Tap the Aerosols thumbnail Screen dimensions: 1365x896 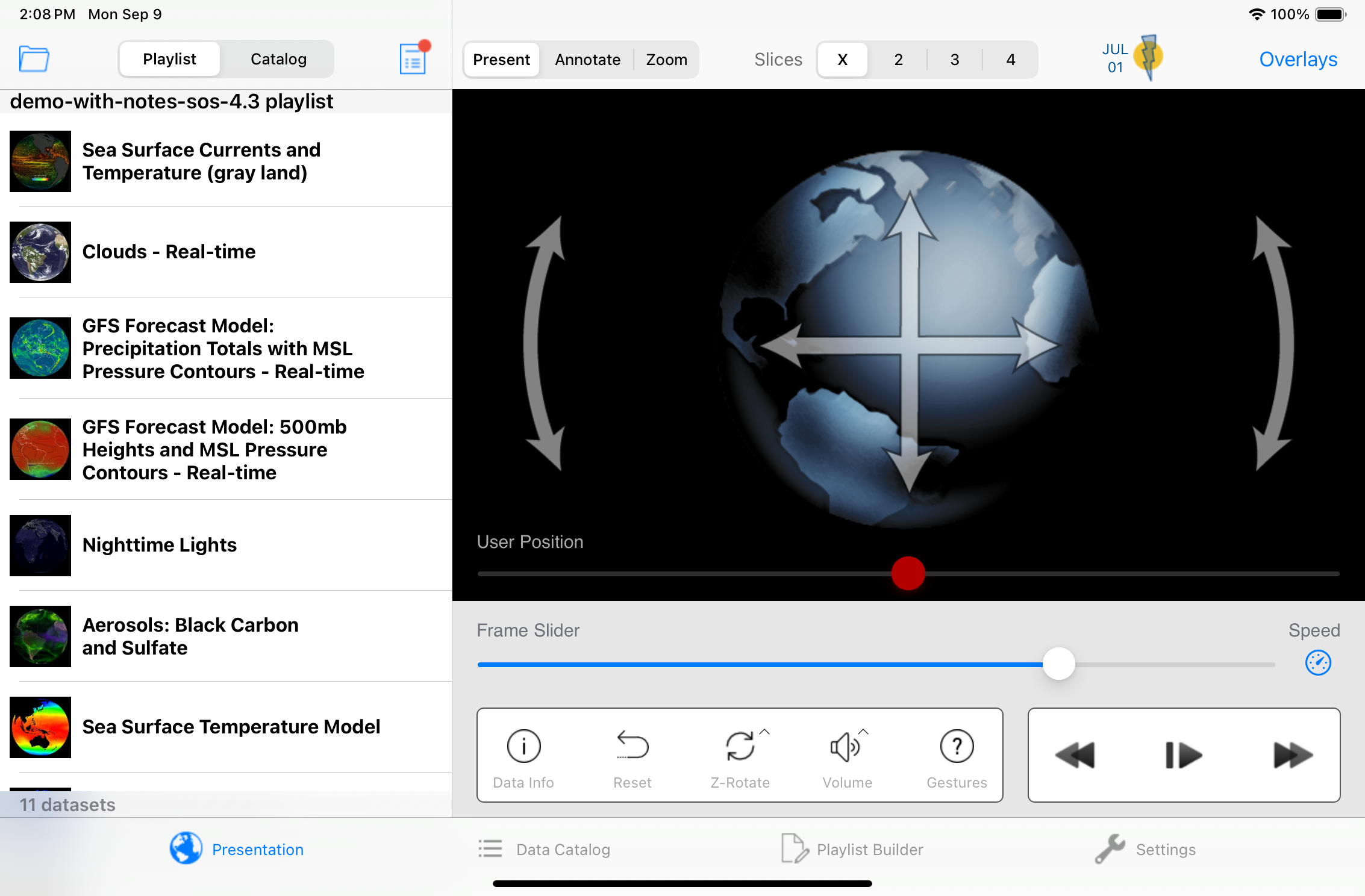point(40,636)
